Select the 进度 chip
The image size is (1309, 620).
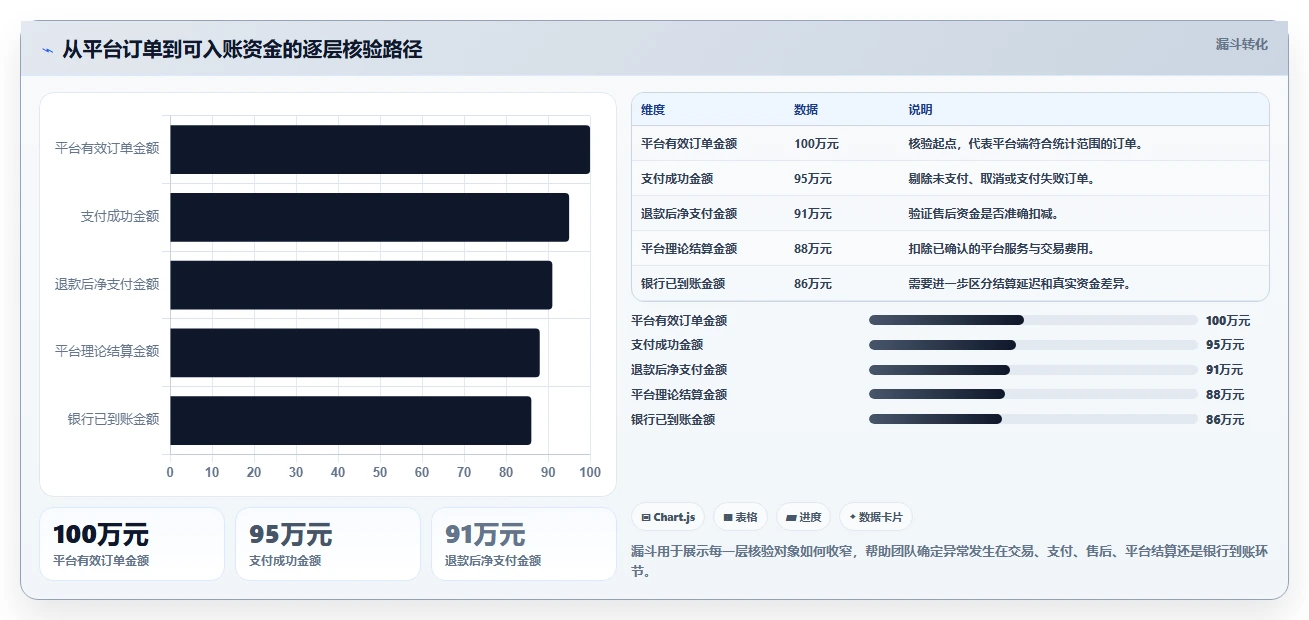(x=804, y=517)
